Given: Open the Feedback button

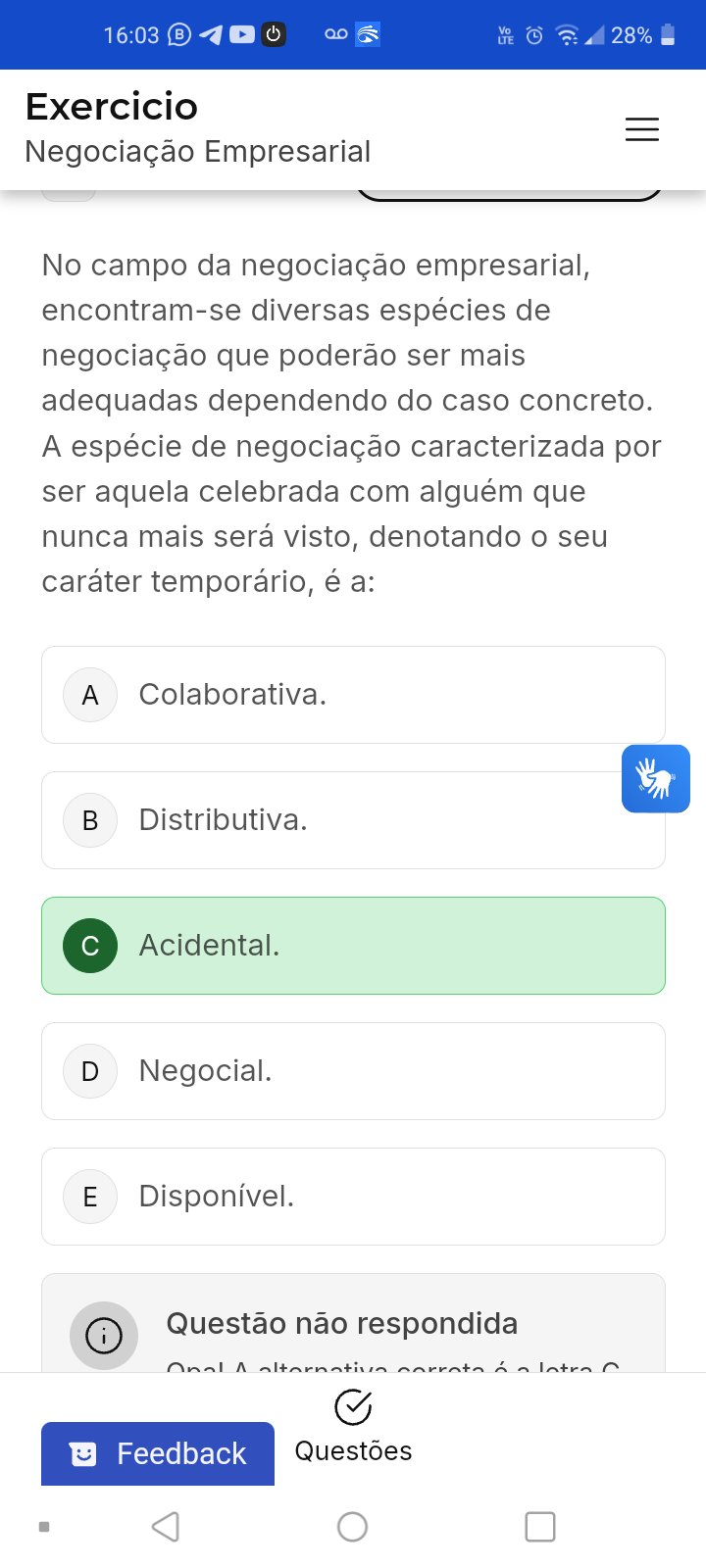Looking at the screenshot, I should [x=158, y=1453].
